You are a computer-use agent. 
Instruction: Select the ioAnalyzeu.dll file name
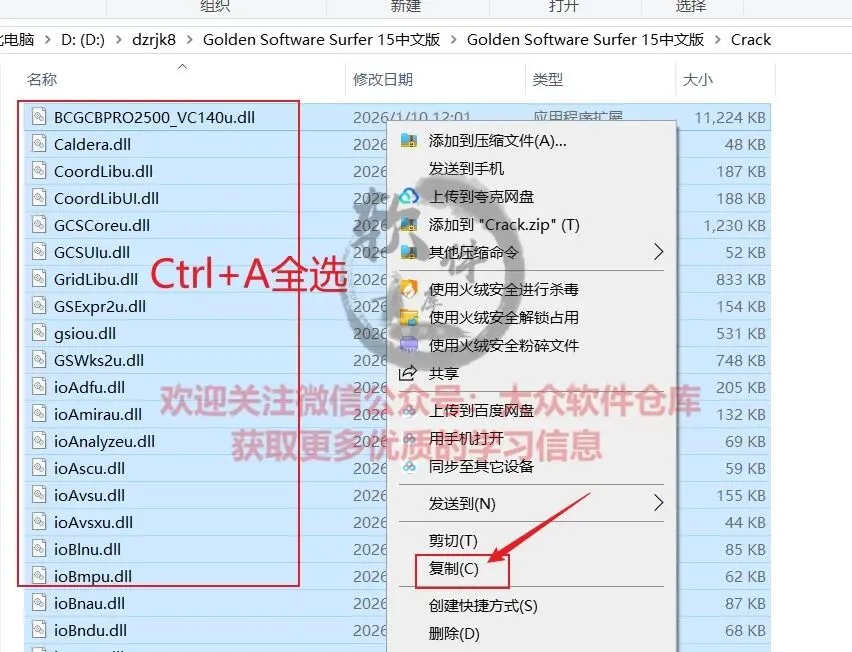pyautogui.click(x=104, y=441)
